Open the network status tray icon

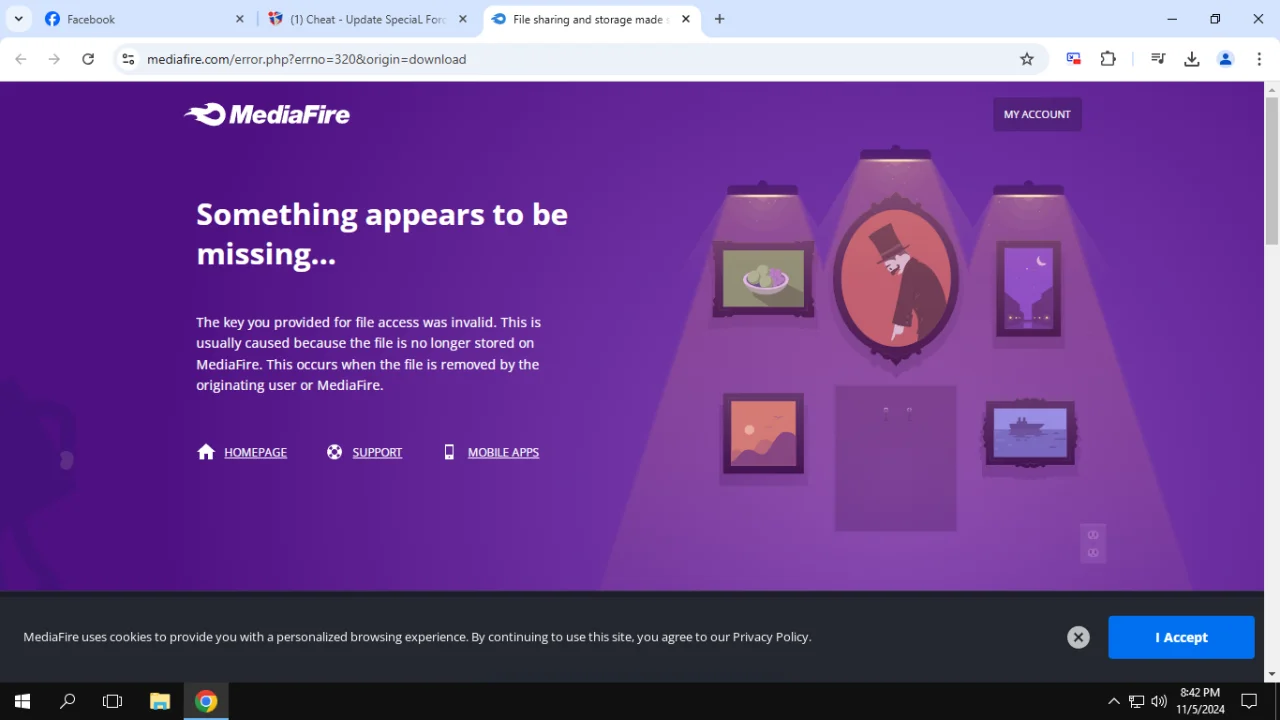[1137, 701]
